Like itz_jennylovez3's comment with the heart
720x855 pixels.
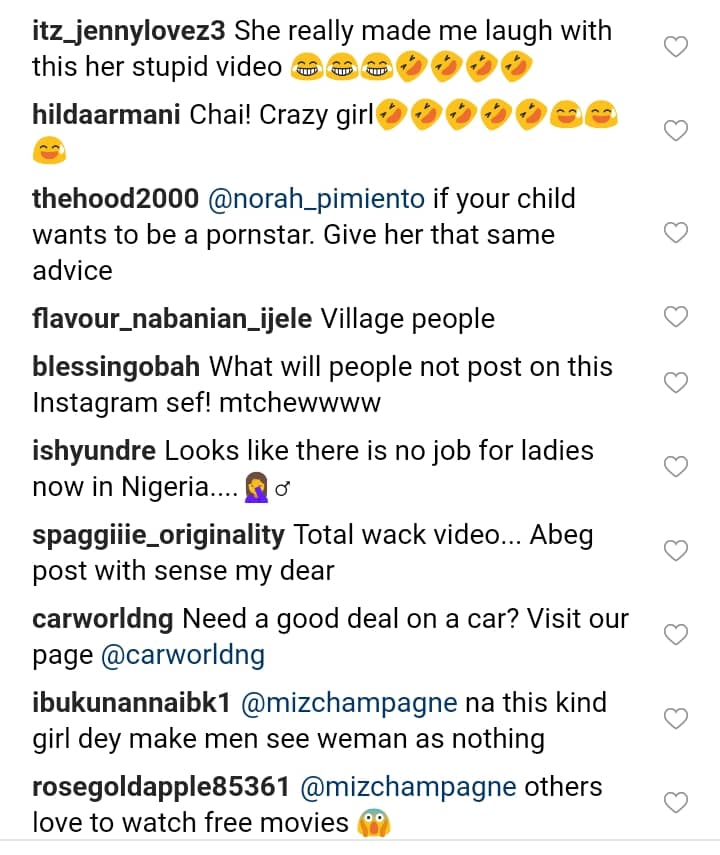(x=677, y=47)
